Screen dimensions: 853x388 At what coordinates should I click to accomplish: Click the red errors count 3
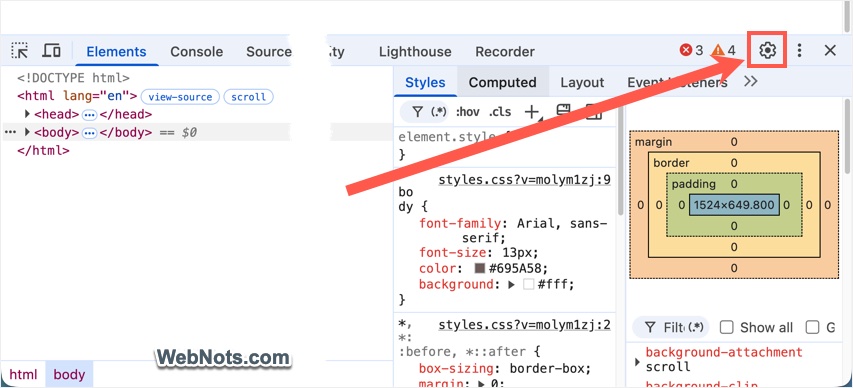click(x=691, y=51)
